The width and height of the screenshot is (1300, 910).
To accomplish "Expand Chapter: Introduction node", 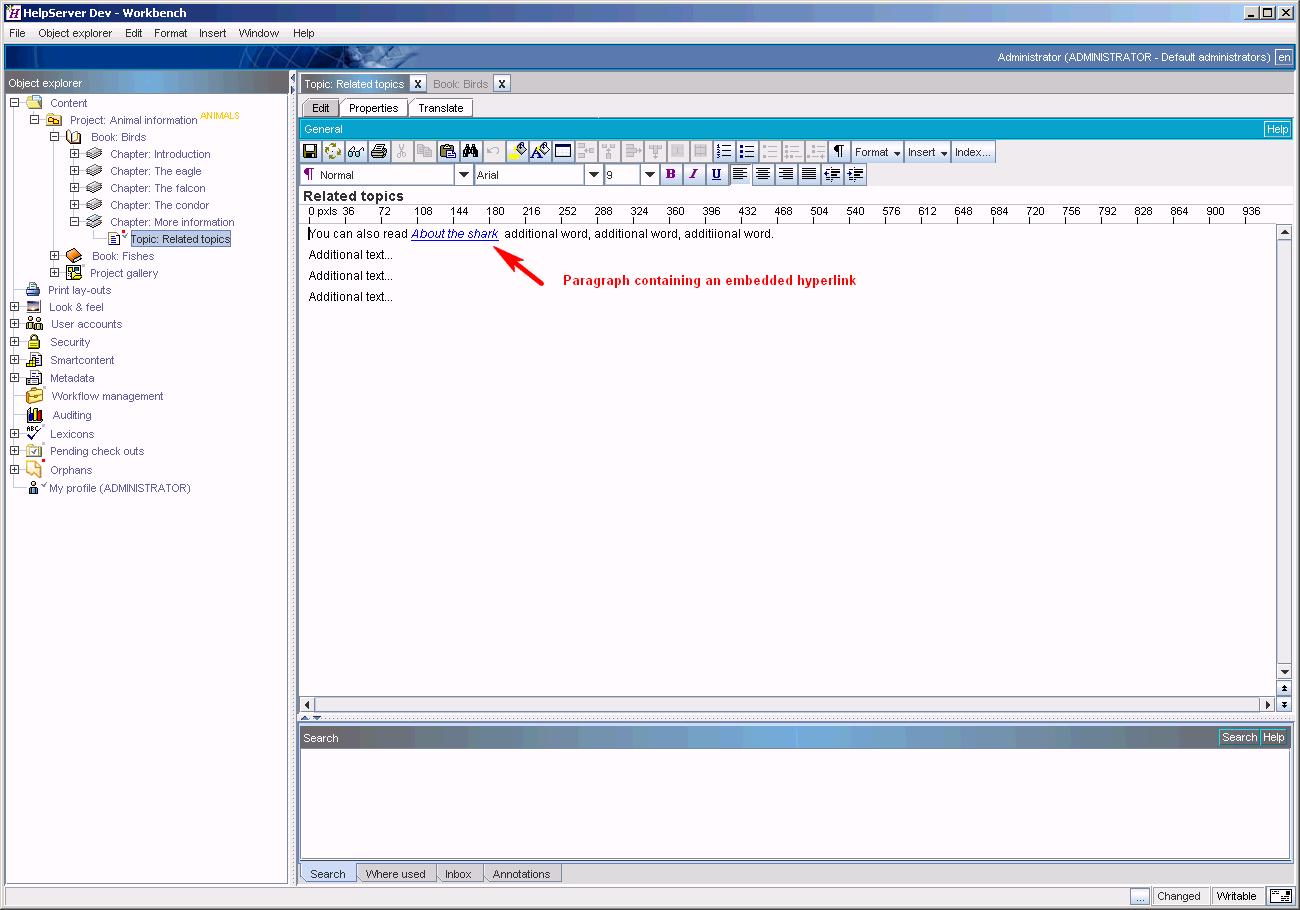I will pos(75,154).
